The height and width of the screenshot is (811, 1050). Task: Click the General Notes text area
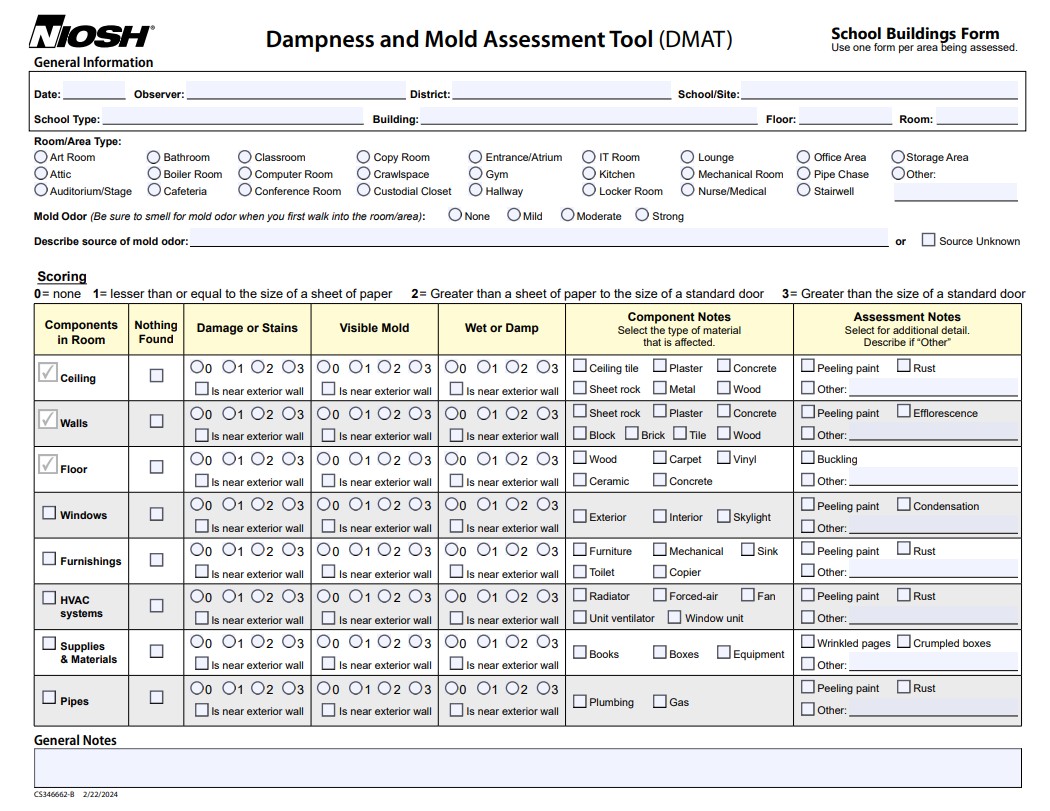point(528,767)
